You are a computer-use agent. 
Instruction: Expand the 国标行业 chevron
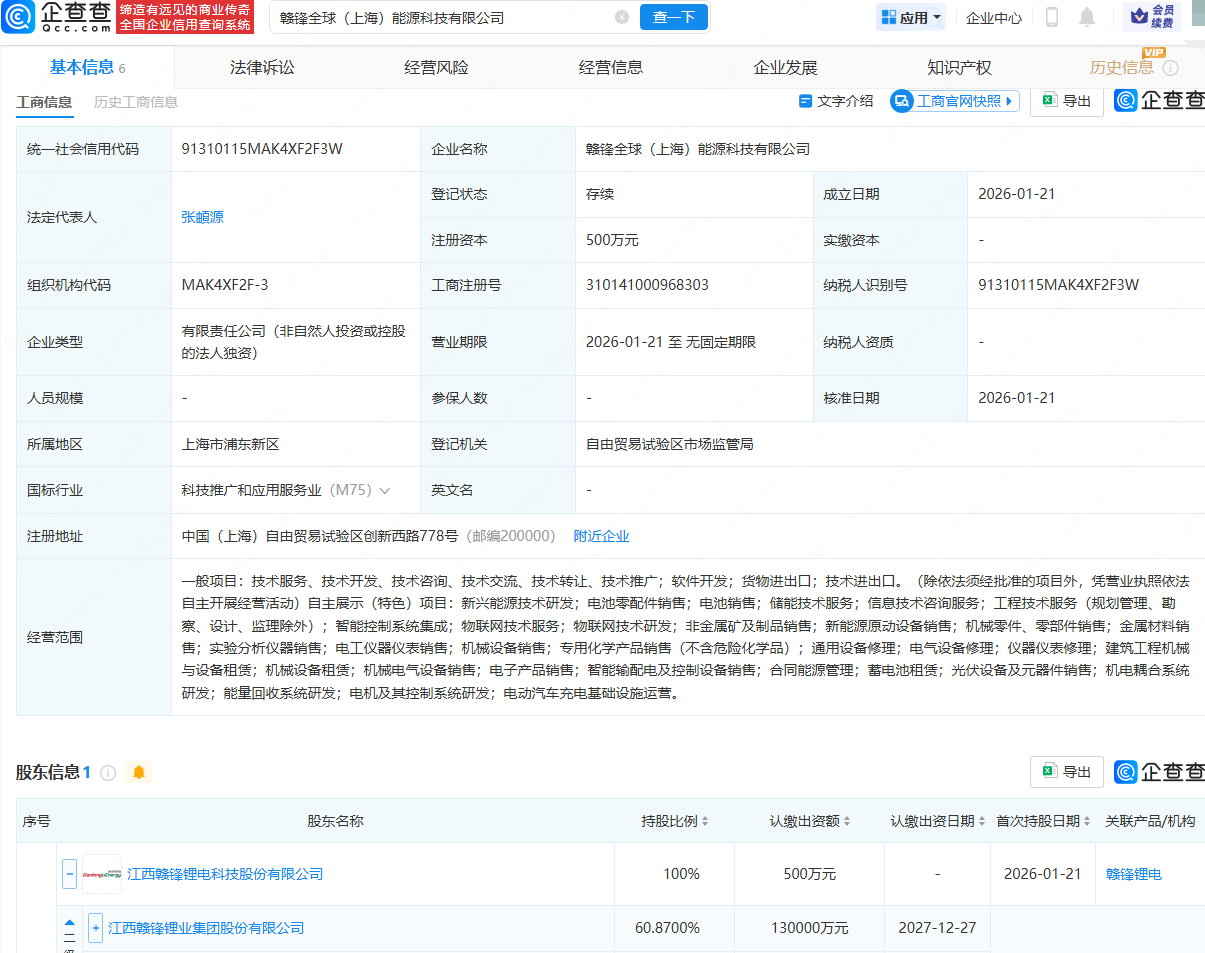pos(385,491)
